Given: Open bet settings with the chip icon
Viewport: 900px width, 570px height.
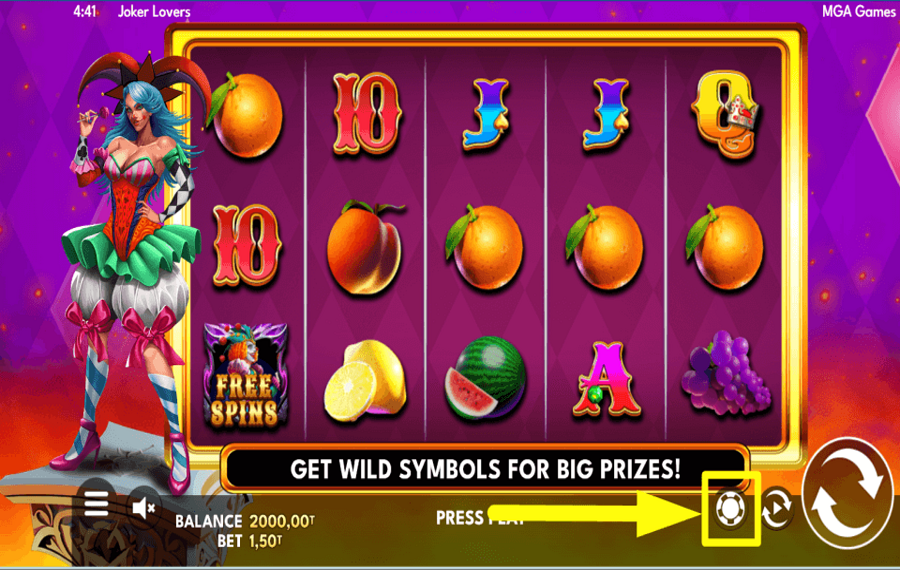Looking at the screenshot, I should click(730, 508).
